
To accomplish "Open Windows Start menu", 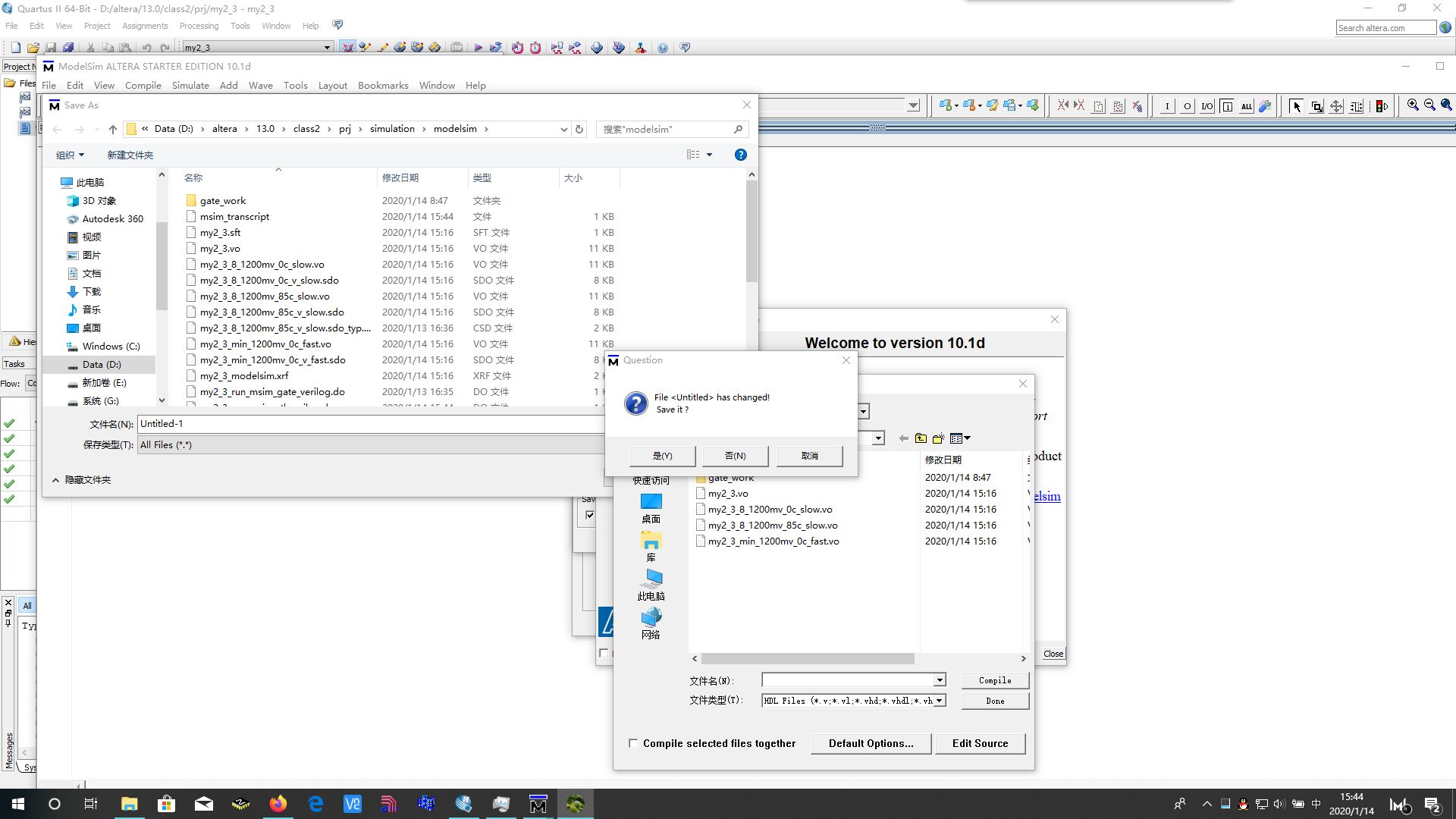I will (18, 804).
